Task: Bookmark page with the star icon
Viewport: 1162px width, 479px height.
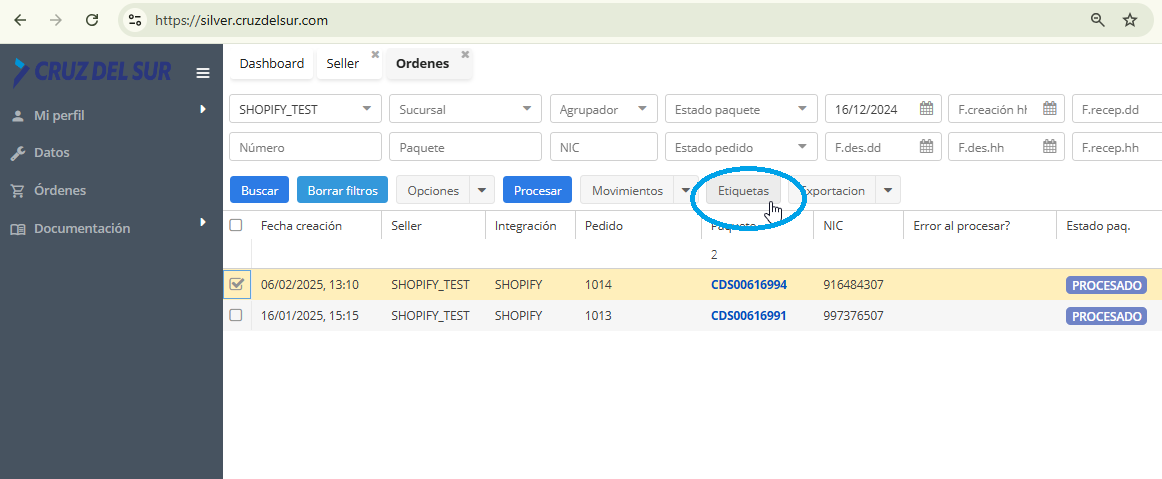Action: click(1130, 20)
